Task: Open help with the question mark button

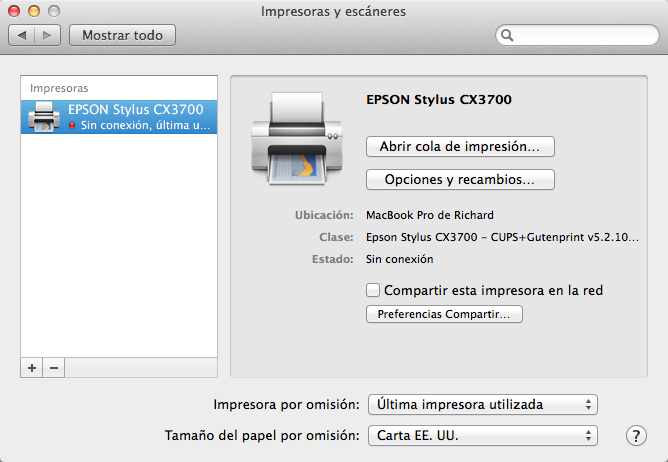Action: (635, 436)
